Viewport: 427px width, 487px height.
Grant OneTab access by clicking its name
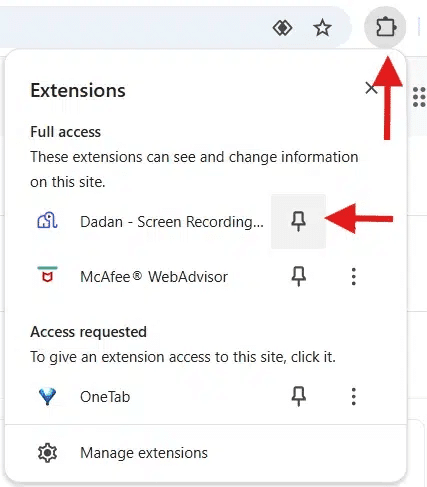[x=105, y=397]
